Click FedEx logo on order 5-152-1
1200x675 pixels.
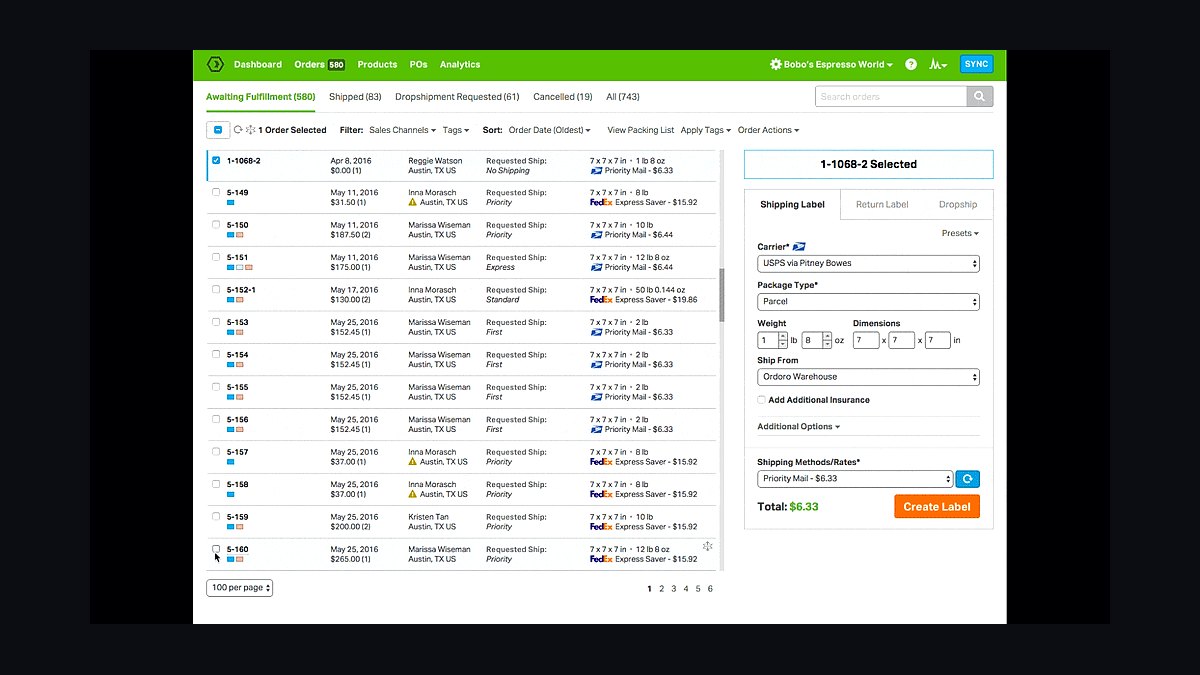[601, 299]
